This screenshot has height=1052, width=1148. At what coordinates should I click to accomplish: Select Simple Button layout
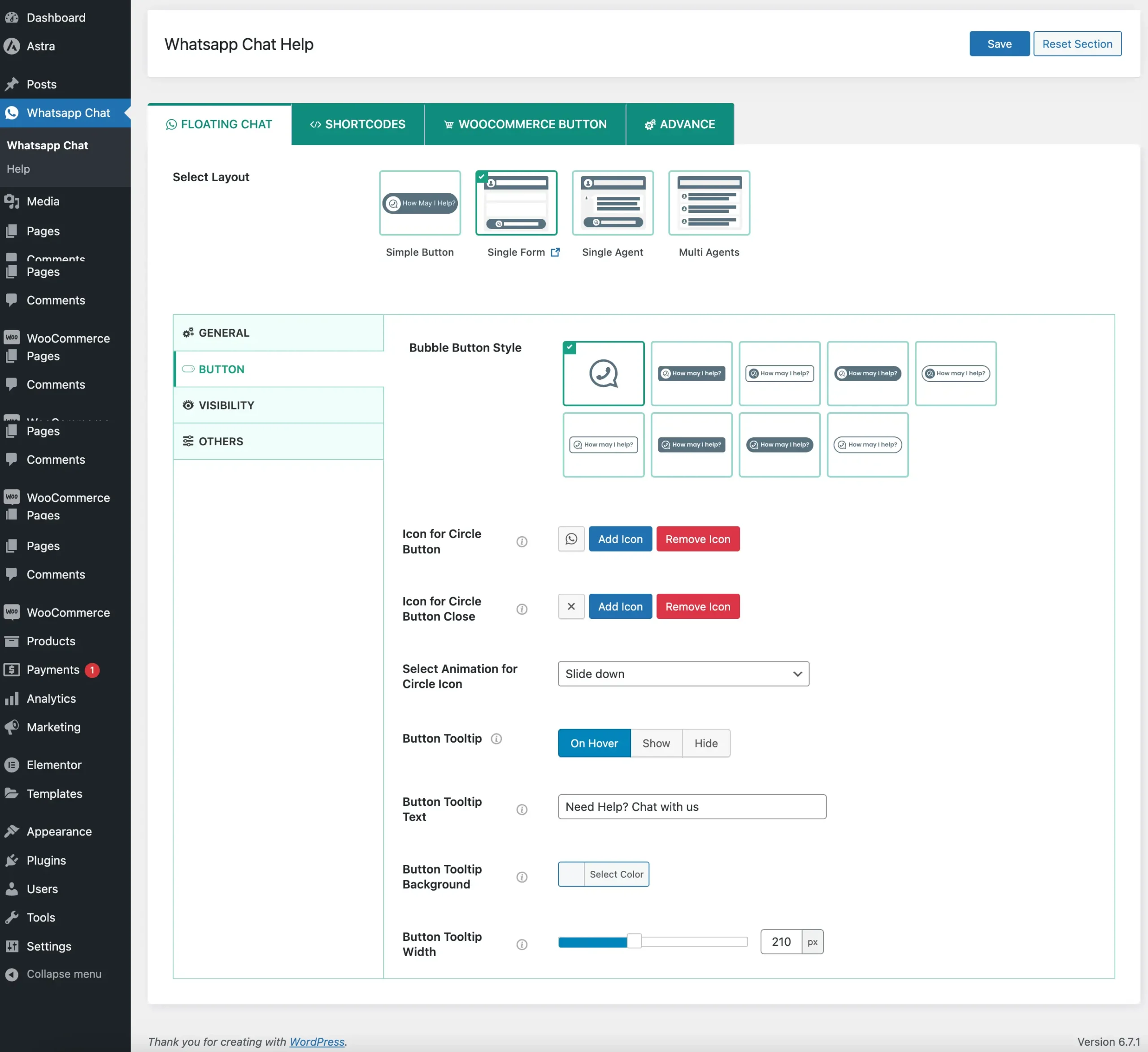click(x=420, y=203)
